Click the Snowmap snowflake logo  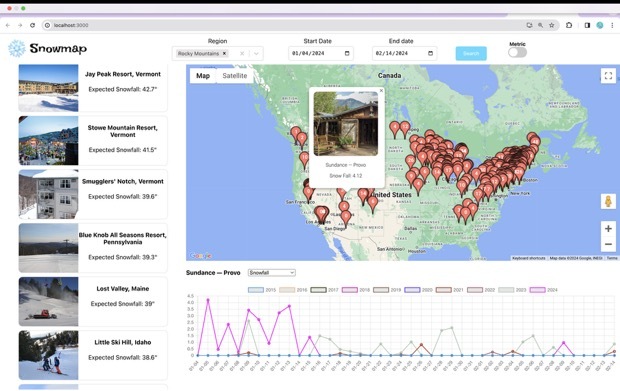point(17,48)
